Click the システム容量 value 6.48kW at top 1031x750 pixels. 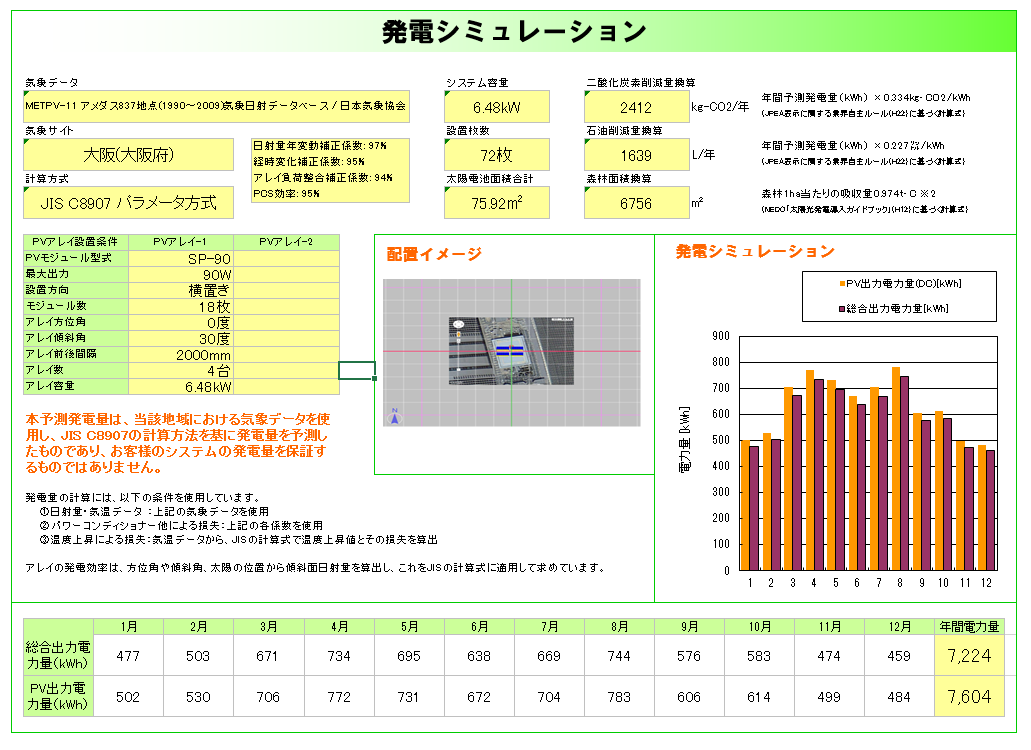[497, 107]
